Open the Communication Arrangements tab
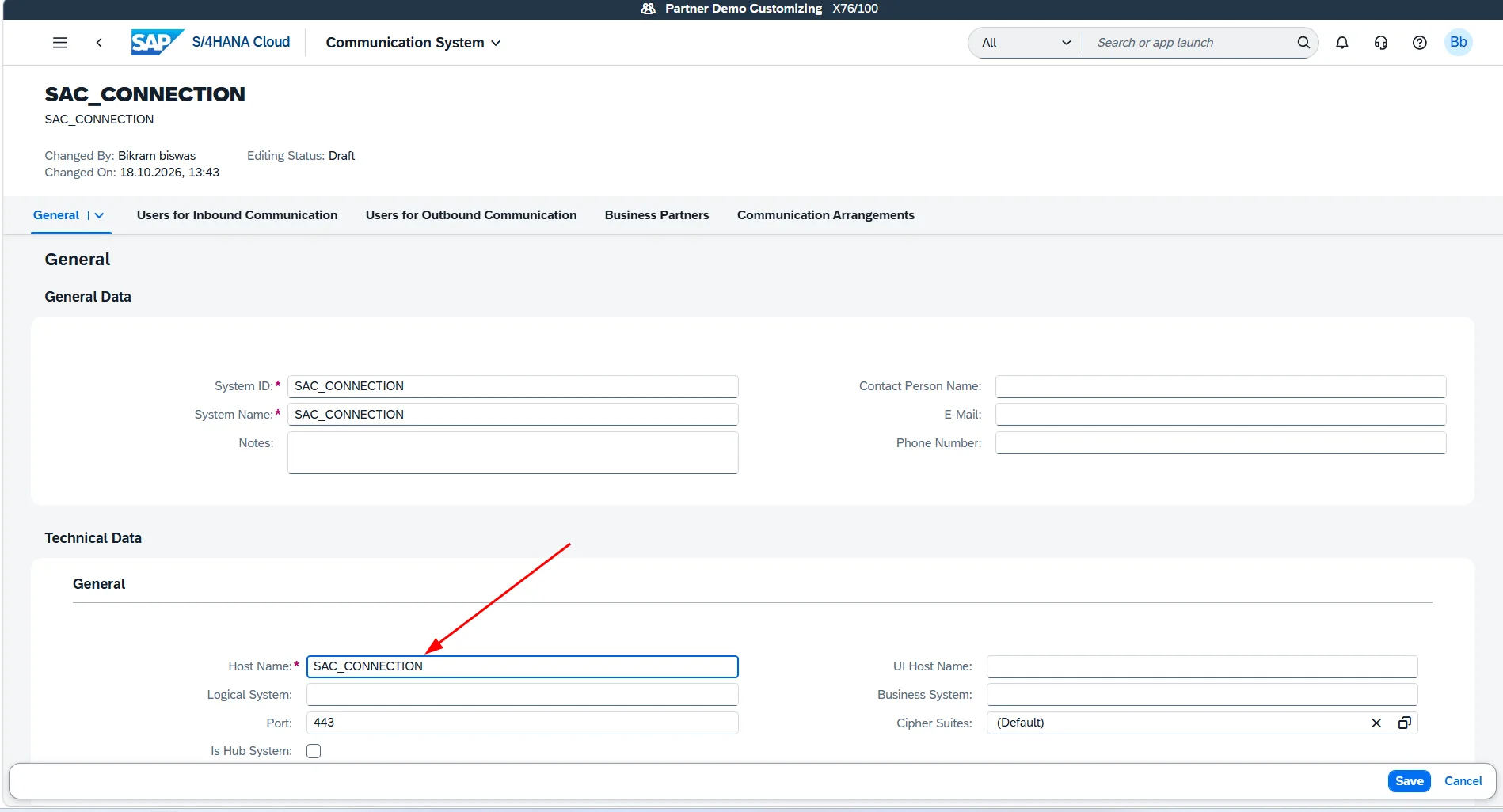 [825, 215]
